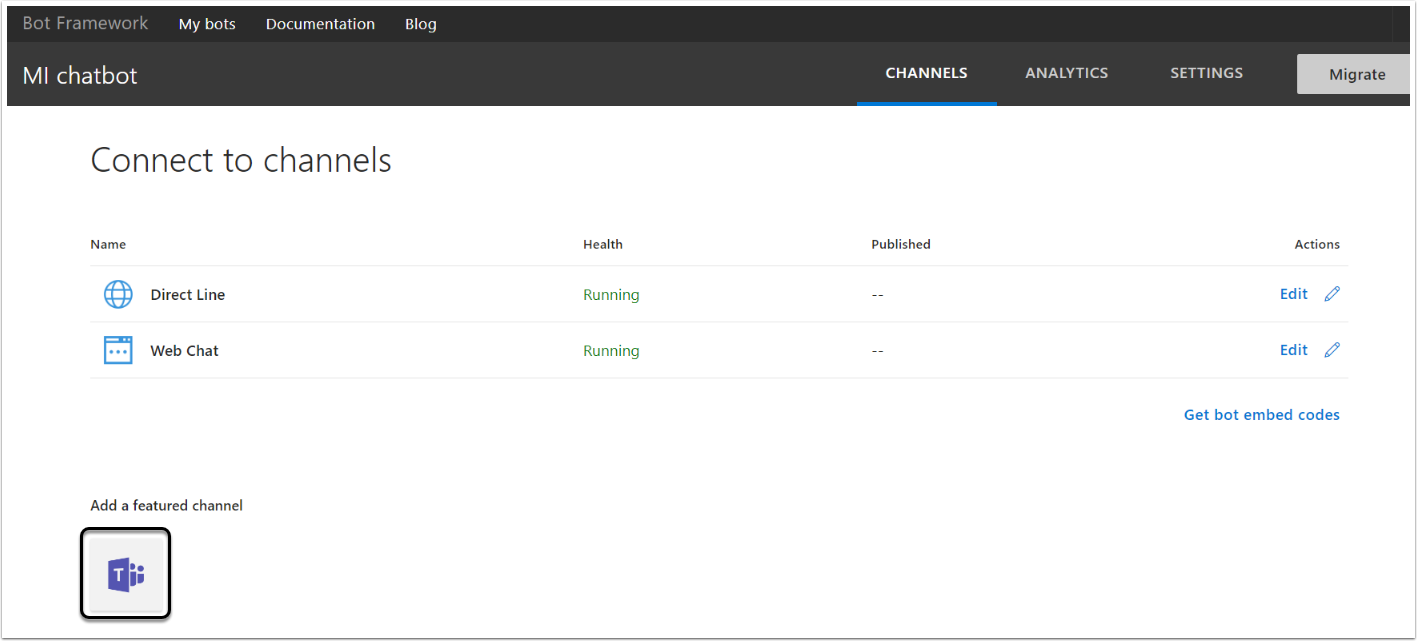The height and width of the screenshot is (641, 1417).
Task: Select the Web Chat channel name
Action: pyautogui.click(x=185, y=351)
